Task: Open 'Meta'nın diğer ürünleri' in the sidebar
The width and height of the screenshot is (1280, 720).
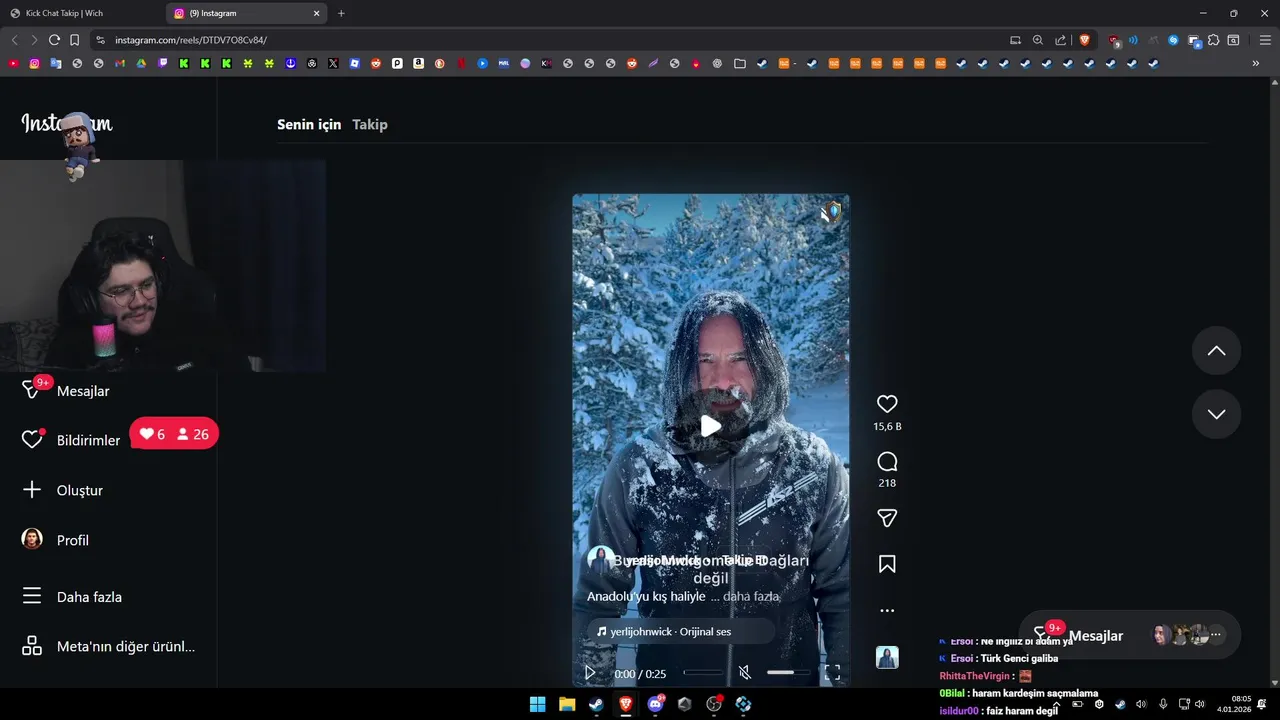Action: click(x=108, y=646)
